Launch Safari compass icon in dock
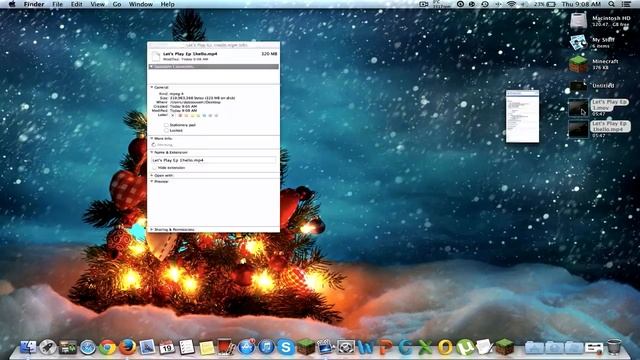The height and width of the screenshot is (360, 640). coord(87,347)
